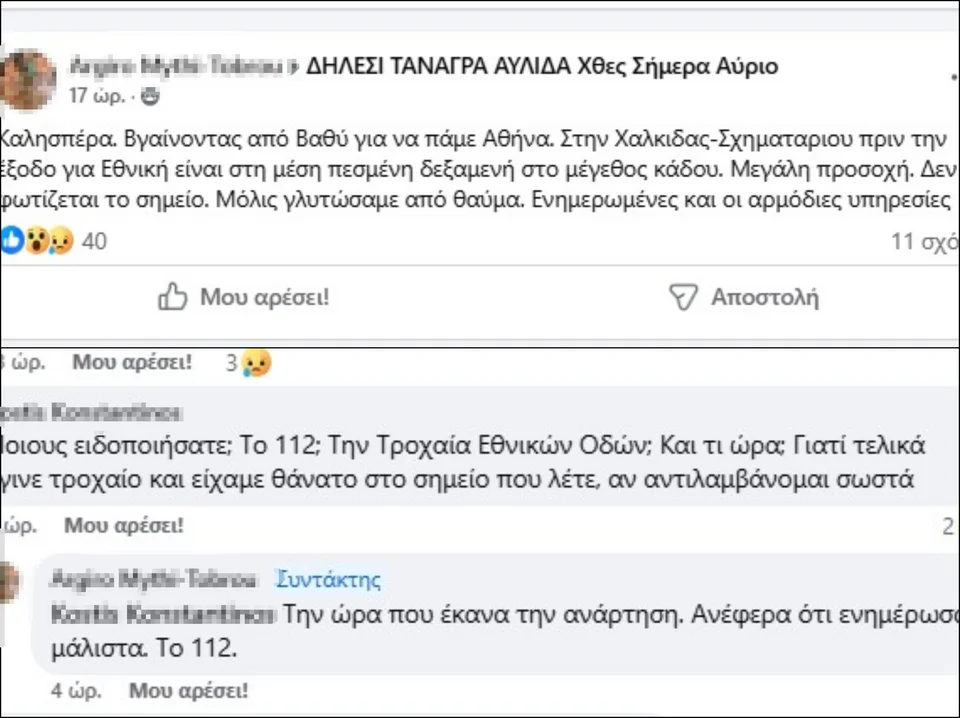Like the reply posted "4 ώρ." ago
This screenshot has width=960, height=718.
[x=188, y=690]
